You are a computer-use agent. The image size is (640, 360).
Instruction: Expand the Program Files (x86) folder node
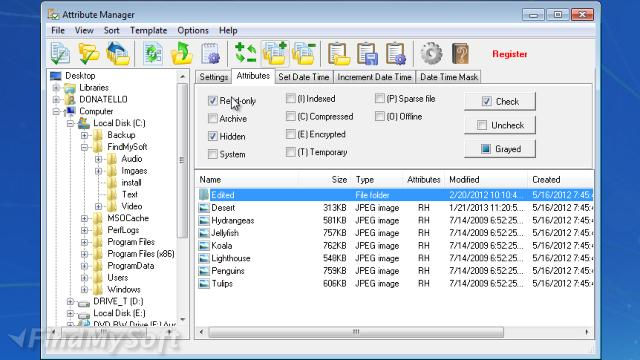point(84,254)
